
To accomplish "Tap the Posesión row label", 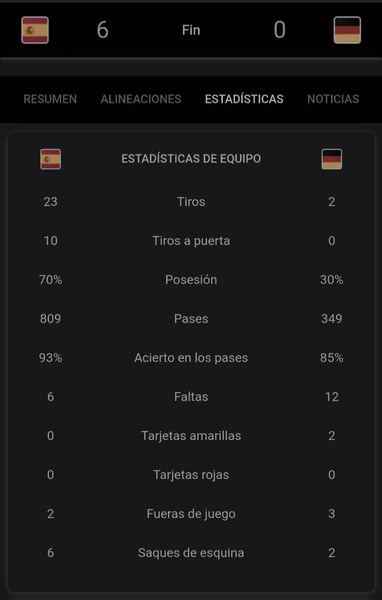I will pyautogui.click(x=191, y=280).
